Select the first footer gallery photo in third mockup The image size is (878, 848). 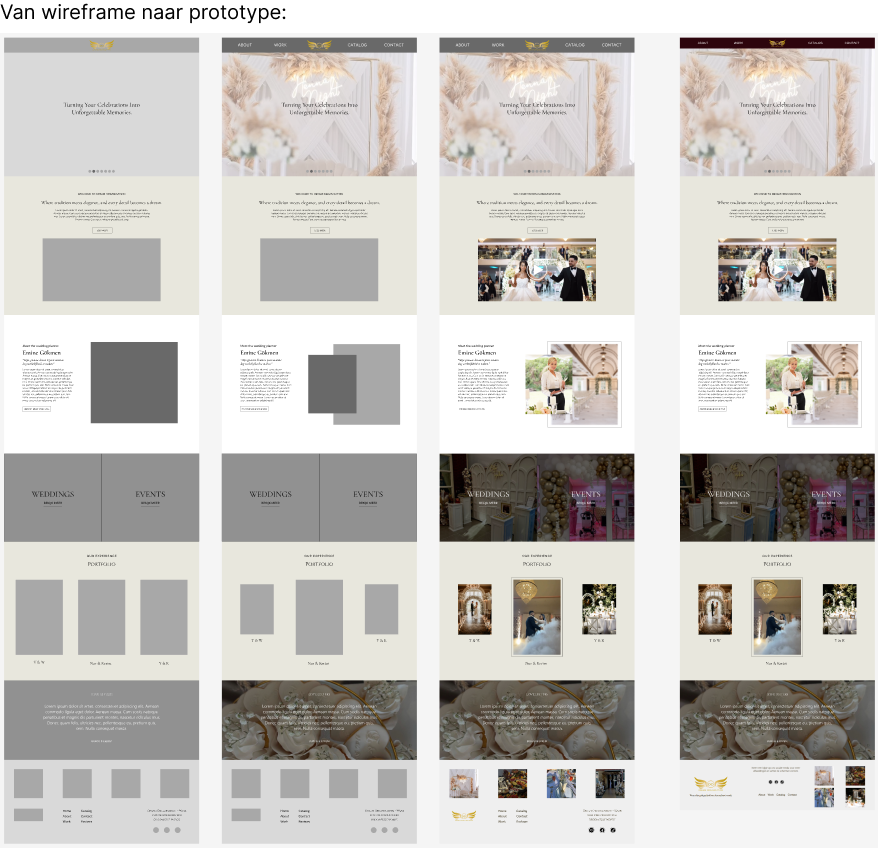(463, 783)
